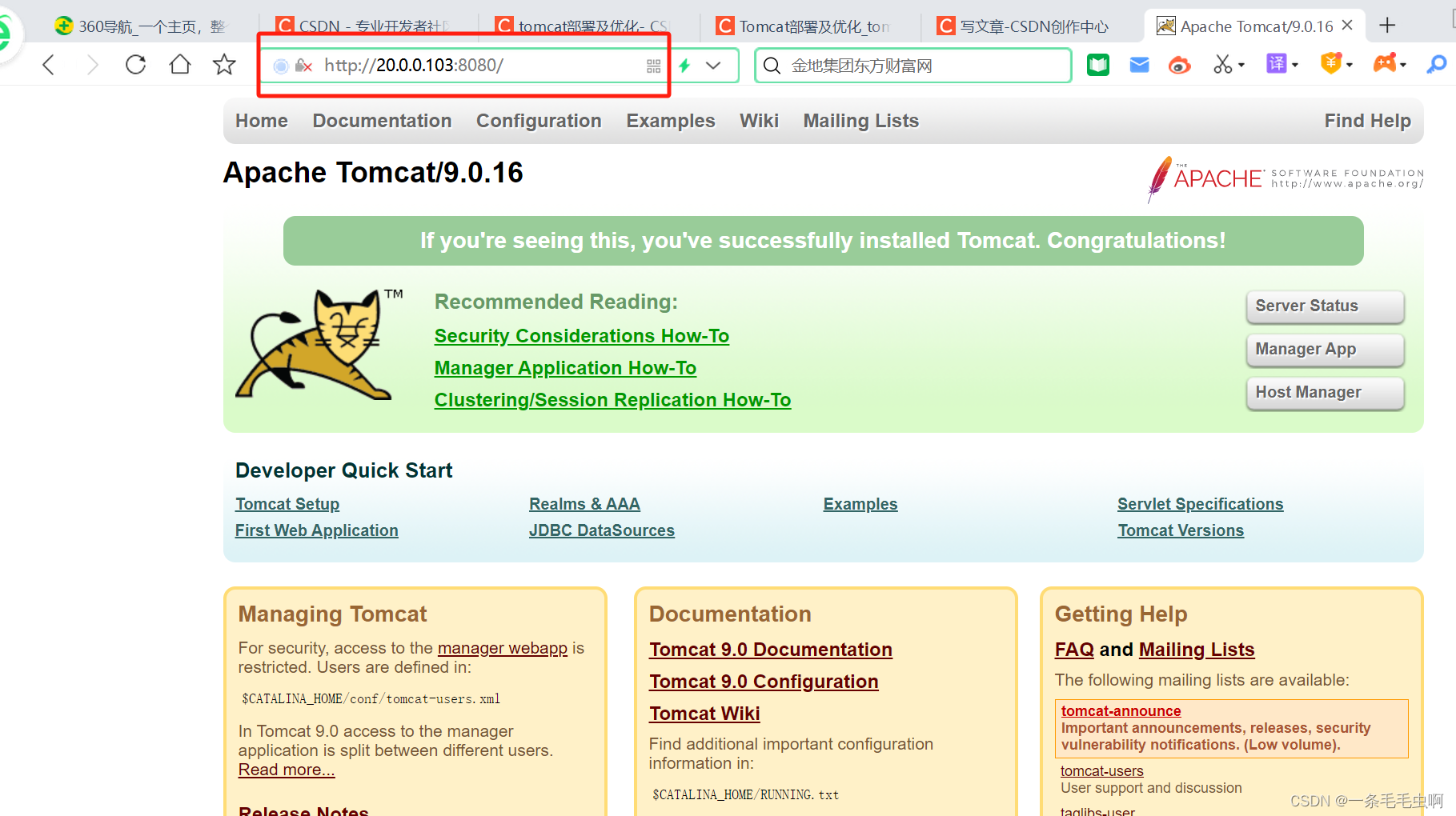Click the purple translate extension icon
Viewport: 1456px width, 816px height.
point(1276,63)
